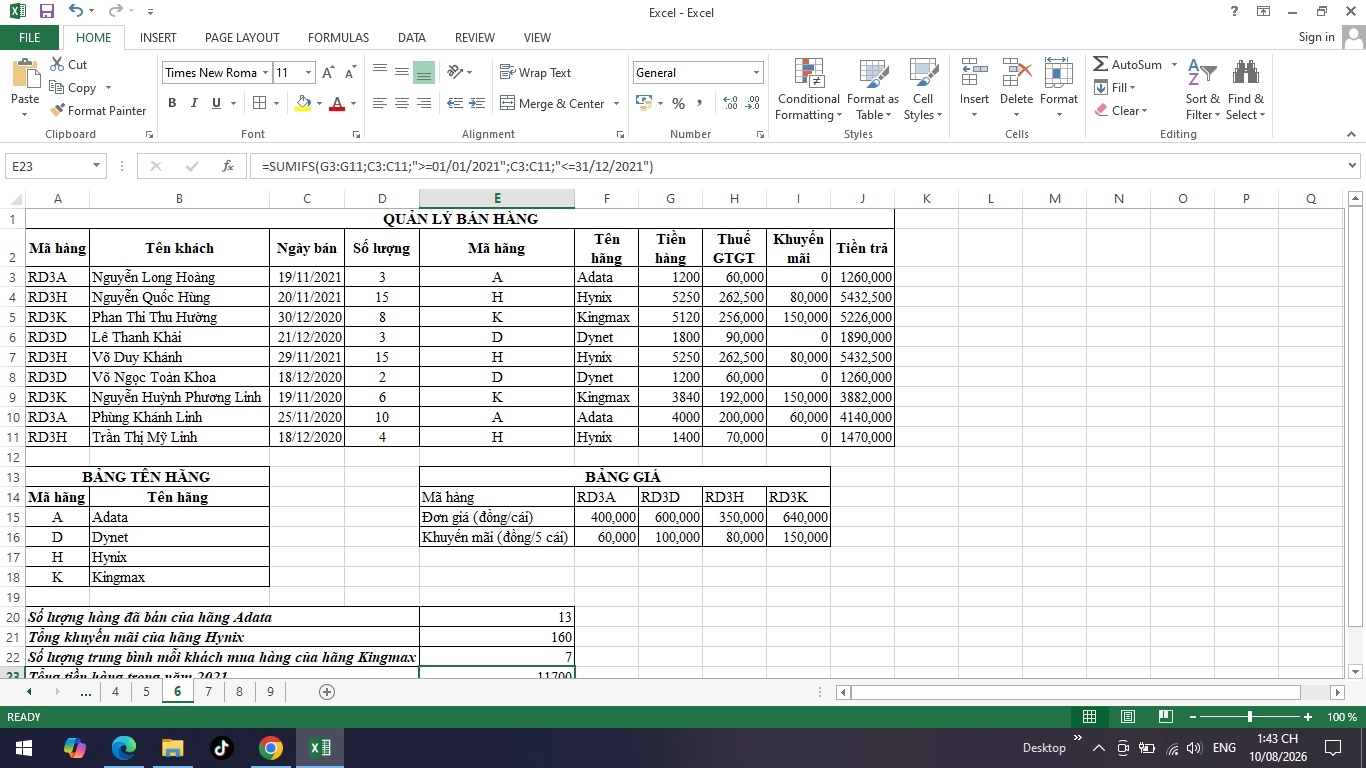
Task: Switch to the DATA tab
Action: [x=411, y=38]
